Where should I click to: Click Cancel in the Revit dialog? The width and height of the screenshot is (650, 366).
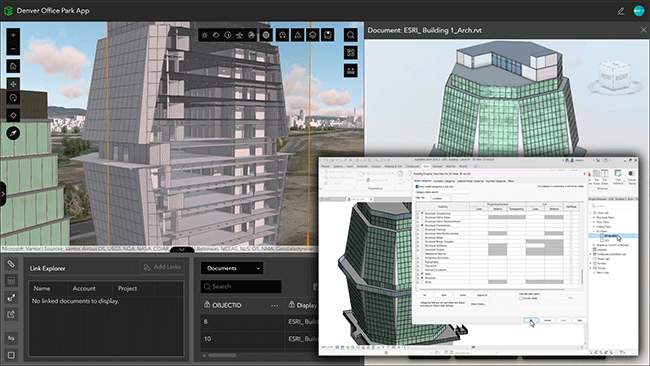click(547, 320)
